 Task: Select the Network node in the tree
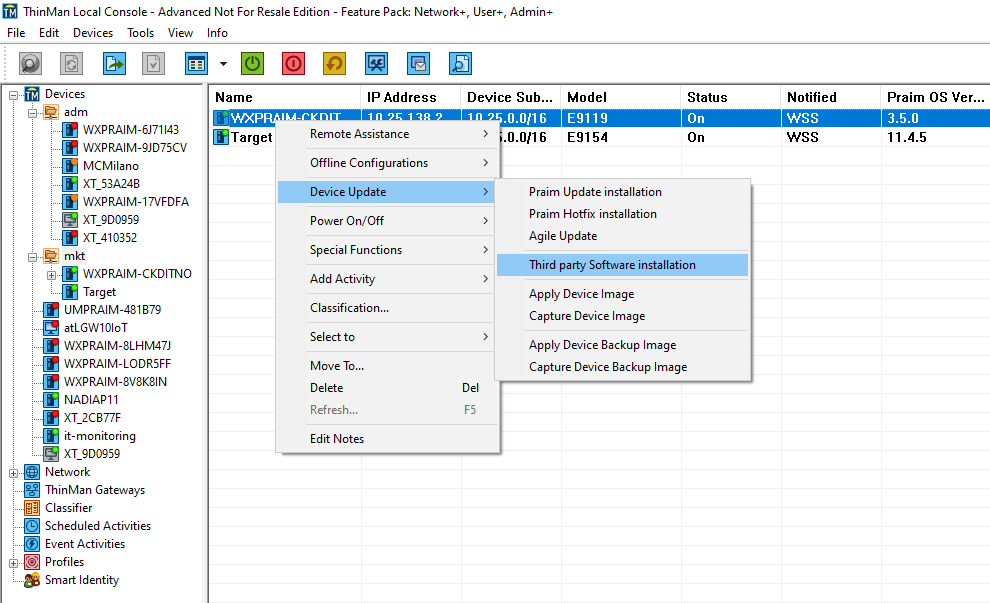[68, 472]
